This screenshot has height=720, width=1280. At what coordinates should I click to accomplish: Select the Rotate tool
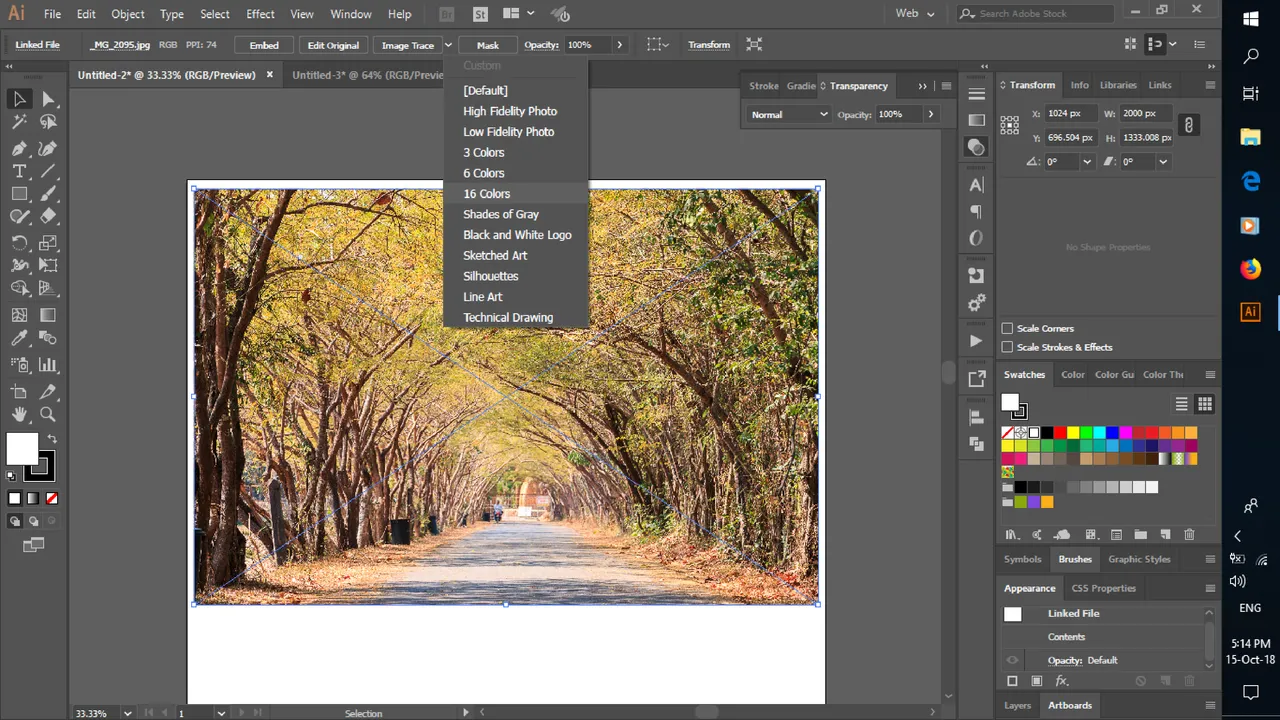pyautogui.click(x=19, y=243)
